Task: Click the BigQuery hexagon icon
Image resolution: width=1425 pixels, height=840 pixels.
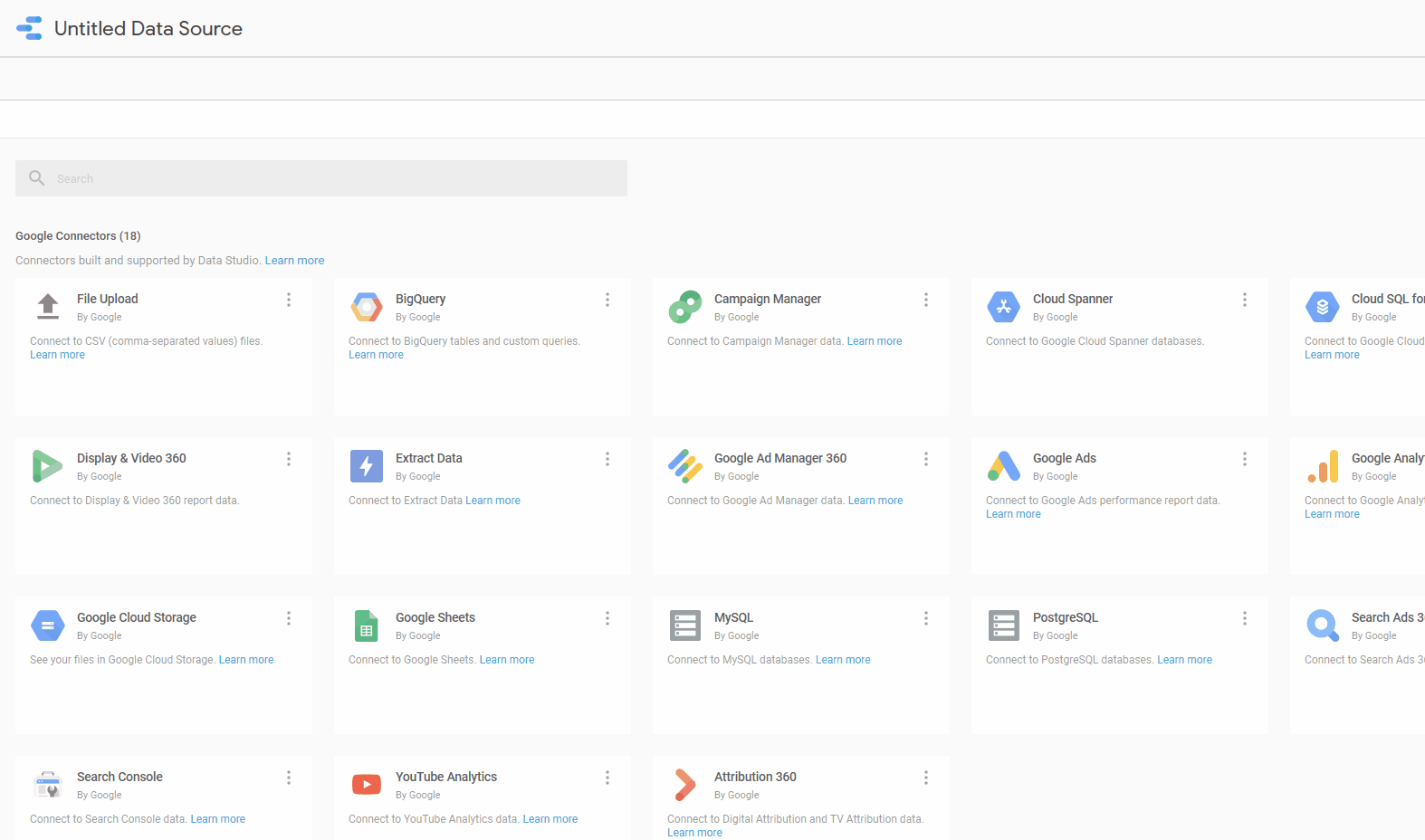Action: pos(367,308)
